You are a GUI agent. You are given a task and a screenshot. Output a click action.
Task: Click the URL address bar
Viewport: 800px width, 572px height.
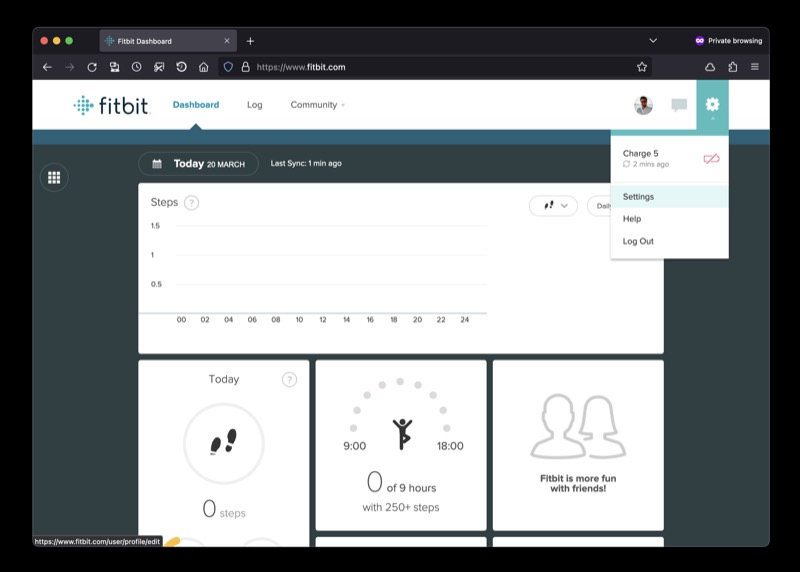pyautogui.click(x=440, y=67)
